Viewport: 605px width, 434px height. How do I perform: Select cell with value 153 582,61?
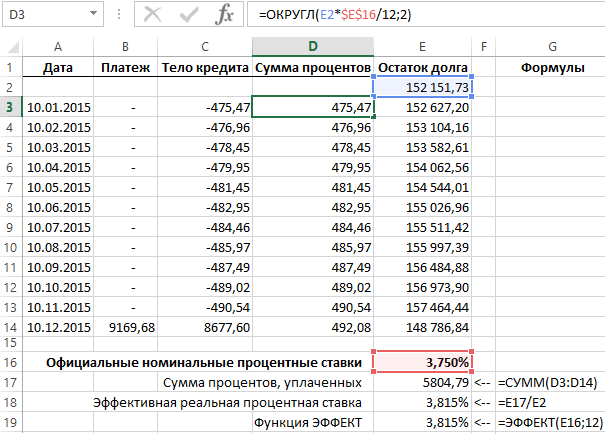422,147
